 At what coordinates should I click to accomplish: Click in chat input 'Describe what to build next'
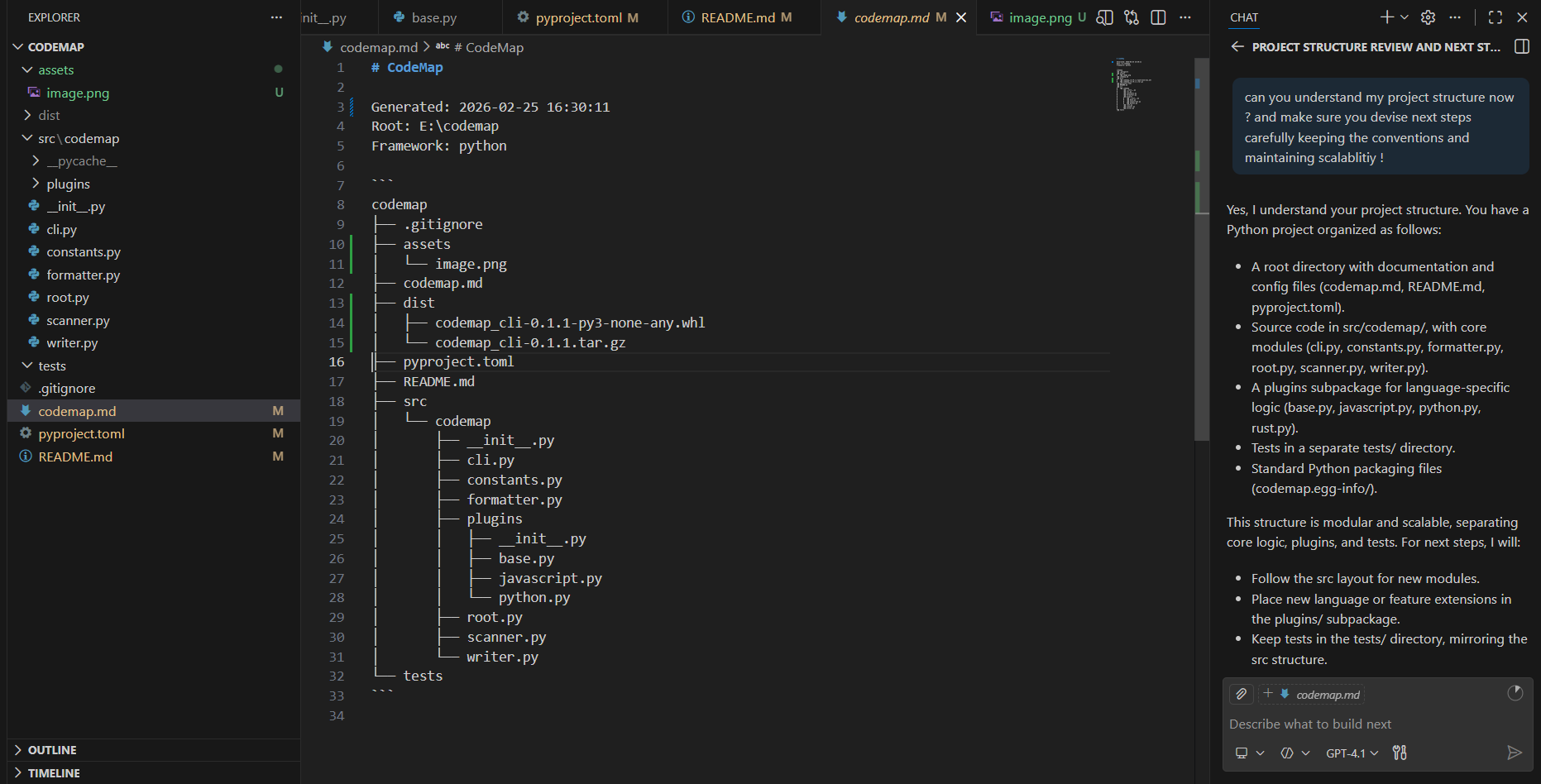tap(1378, 724)
